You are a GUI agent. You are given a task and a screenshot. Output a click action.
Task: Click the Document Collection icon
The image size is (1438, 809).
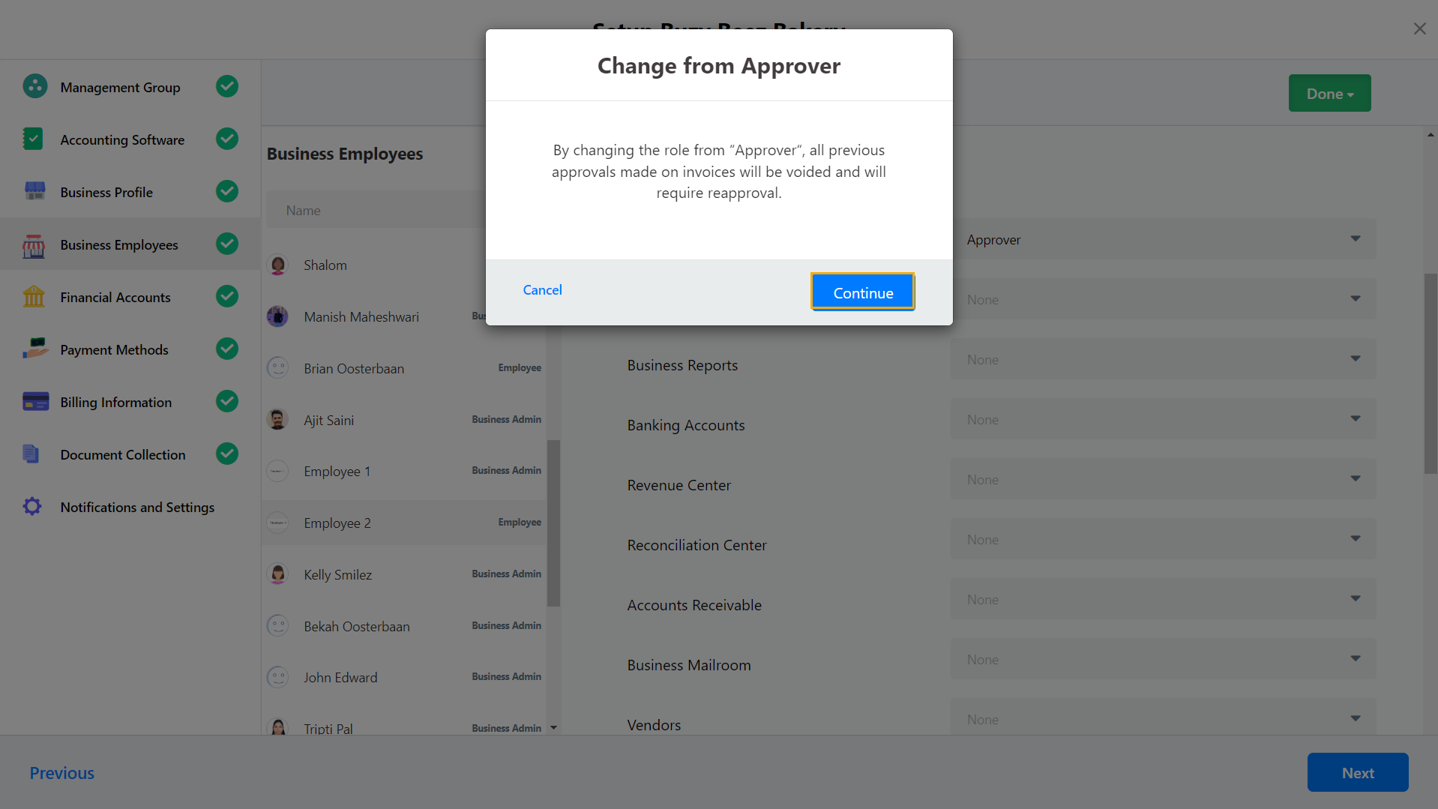coord(35,454)
